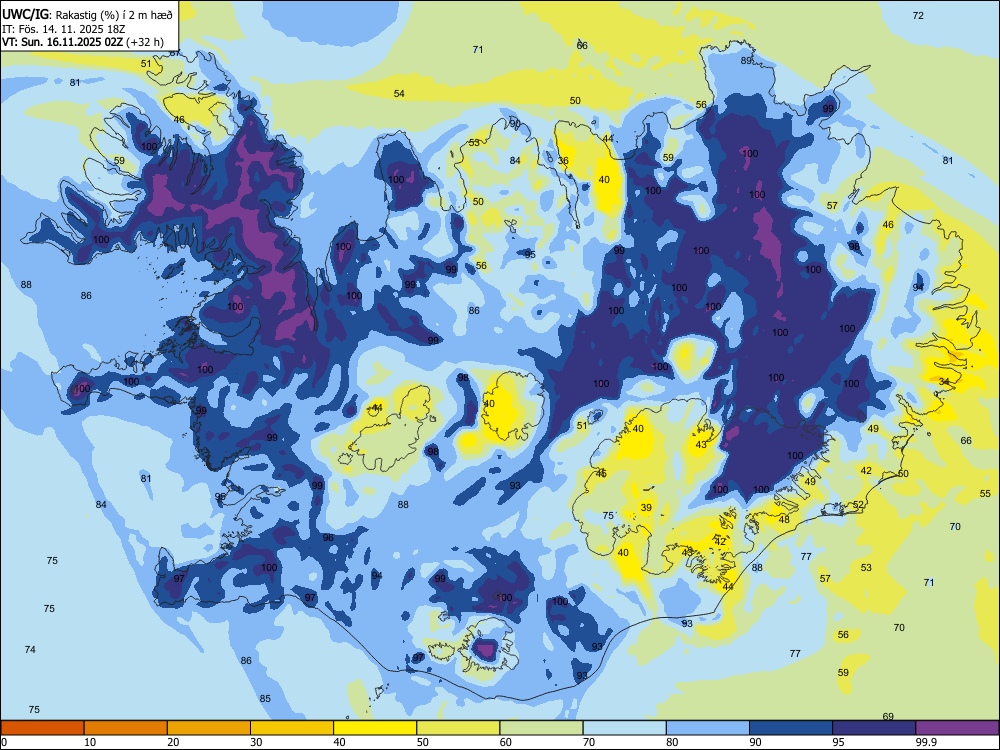Click the "UWC/IG" title text
Image resolution: width=1000 pixels, height=750 pixels.
pyautogui.click(x=25, y=14)
